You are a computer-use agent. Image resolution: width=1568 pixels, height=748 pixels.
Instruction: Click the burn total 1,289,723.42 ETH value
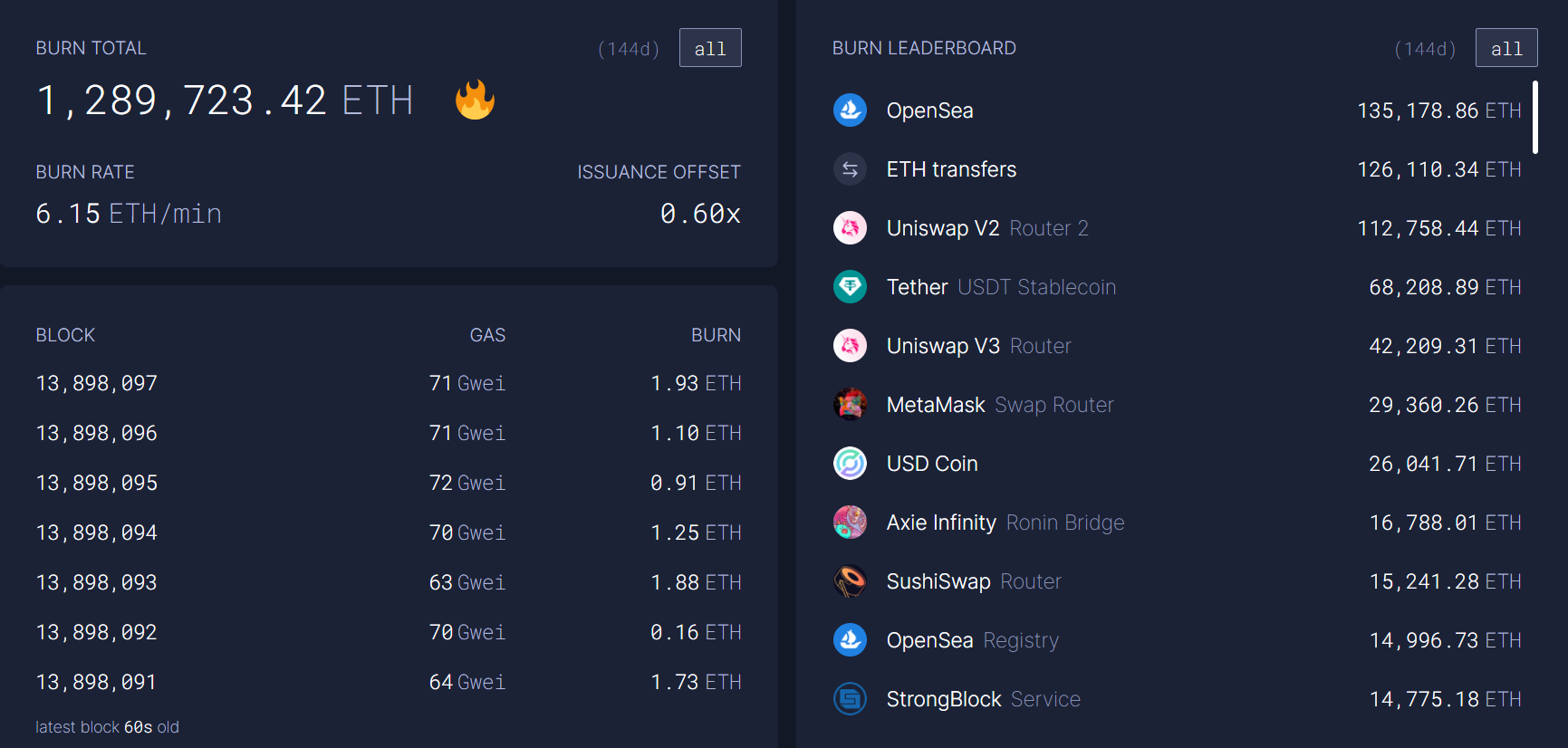coord(225,101)
